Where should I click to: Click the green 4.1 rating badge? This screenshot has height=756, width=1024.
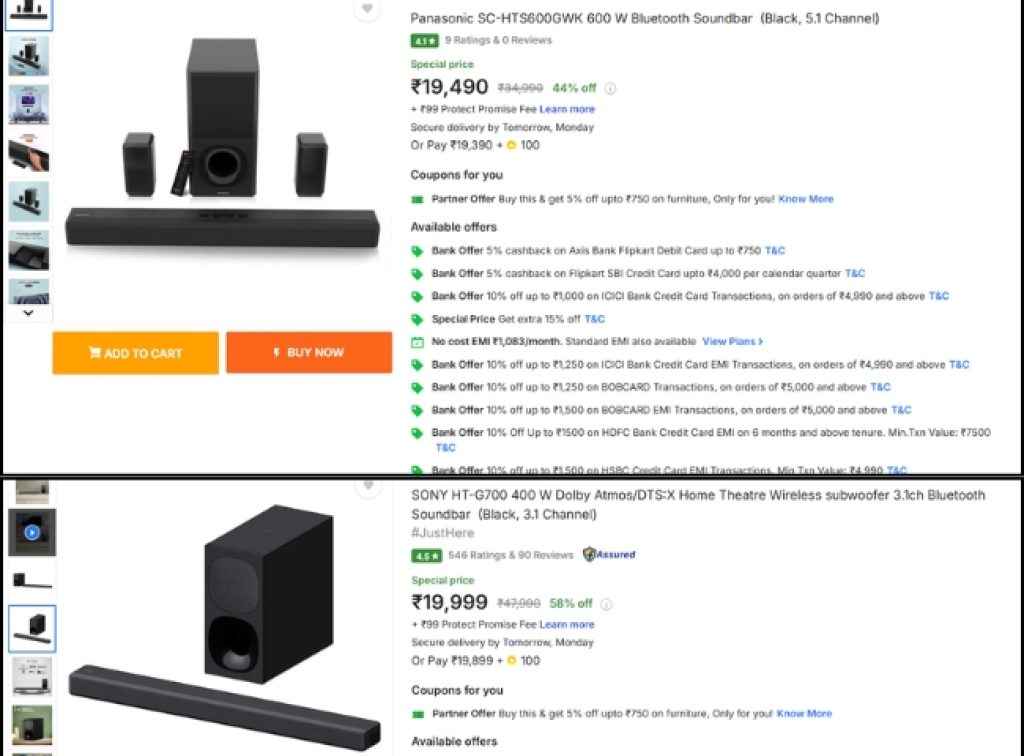426,40
